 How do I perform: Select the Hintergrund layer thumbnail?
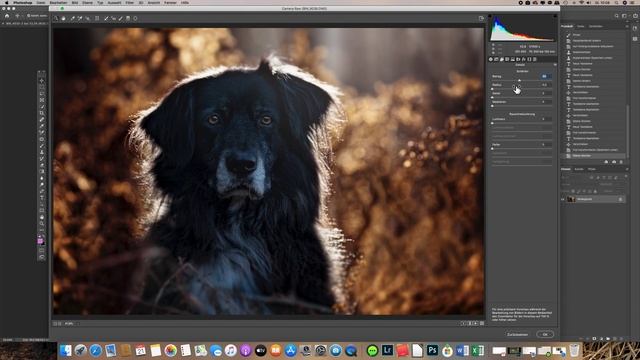(571, 199)
